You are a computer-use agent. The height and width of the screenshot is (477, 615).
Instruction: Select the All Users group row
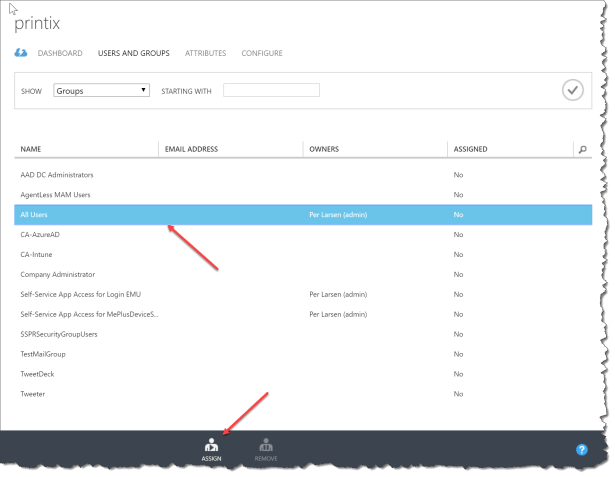[303, 215]
